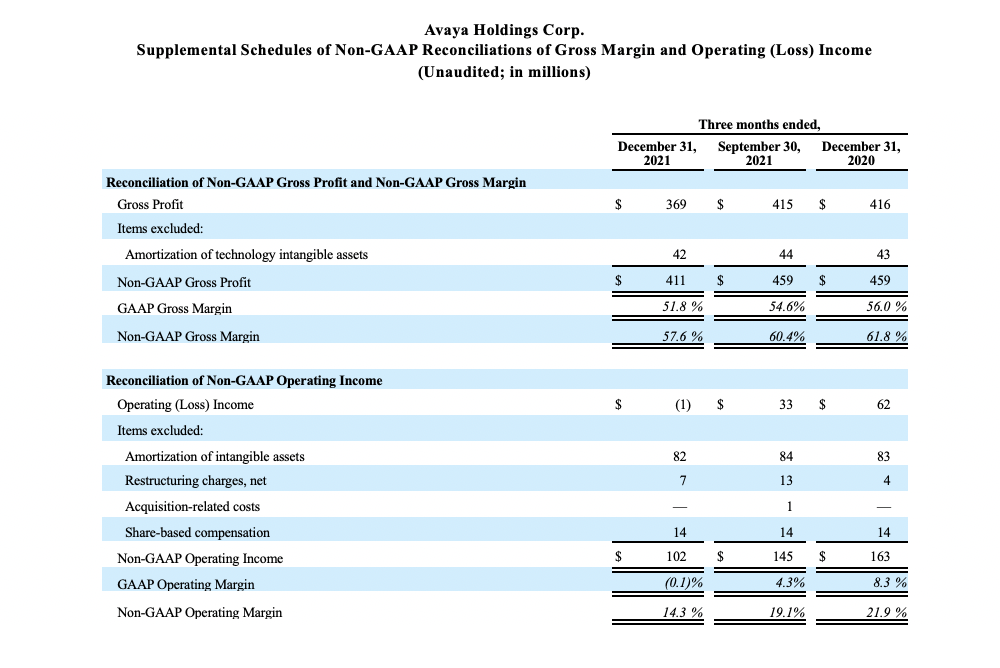Click the 'GAAP Operating Margin' row label
The image size is (1000, 668).
pyautogui.click(x=186, y=584)
